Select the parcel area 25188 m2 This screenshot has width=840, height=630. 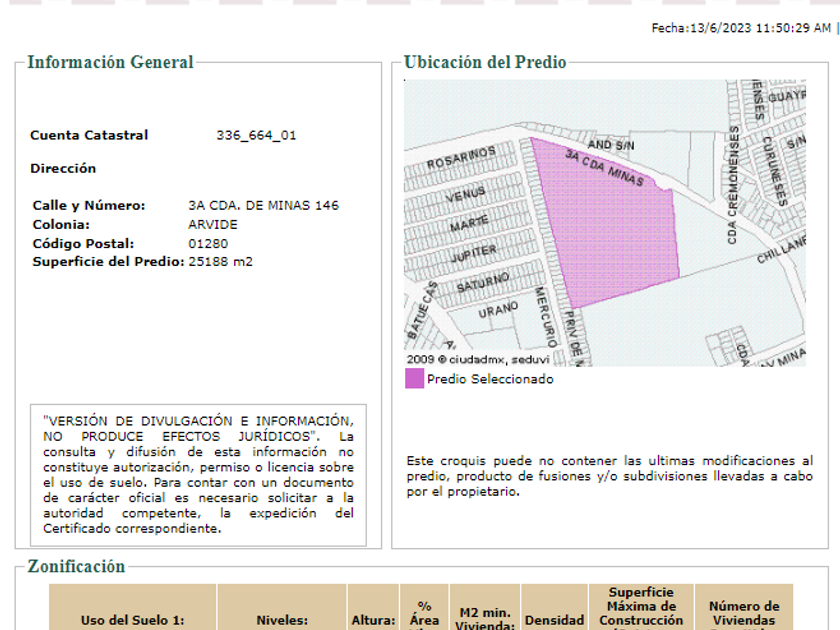pos(220,262)
